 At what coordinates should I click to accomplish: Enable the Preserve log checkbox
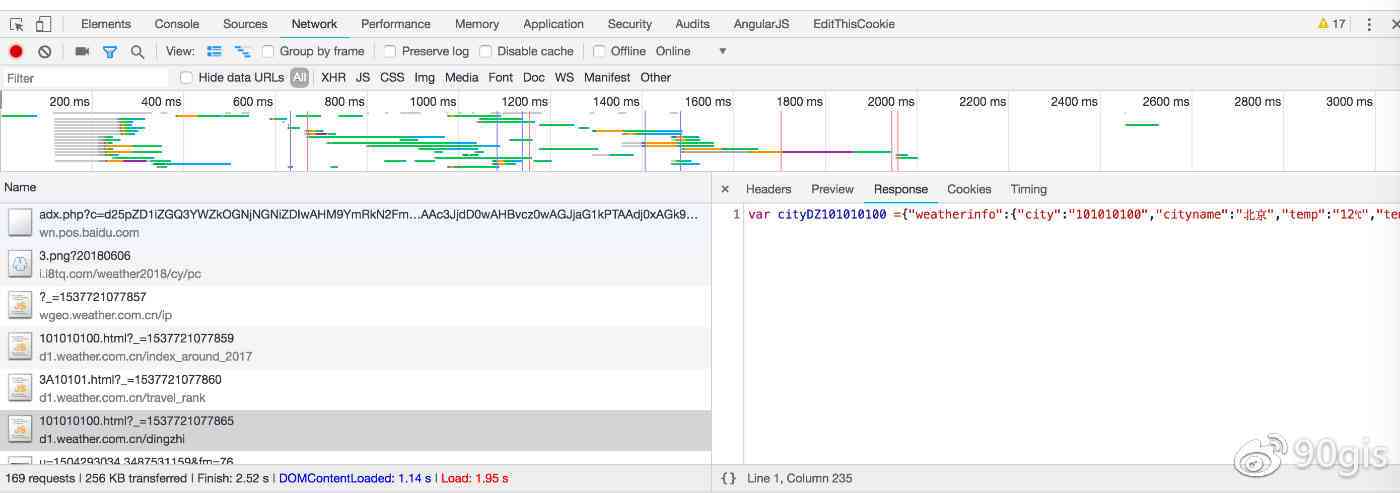[390, 51]
